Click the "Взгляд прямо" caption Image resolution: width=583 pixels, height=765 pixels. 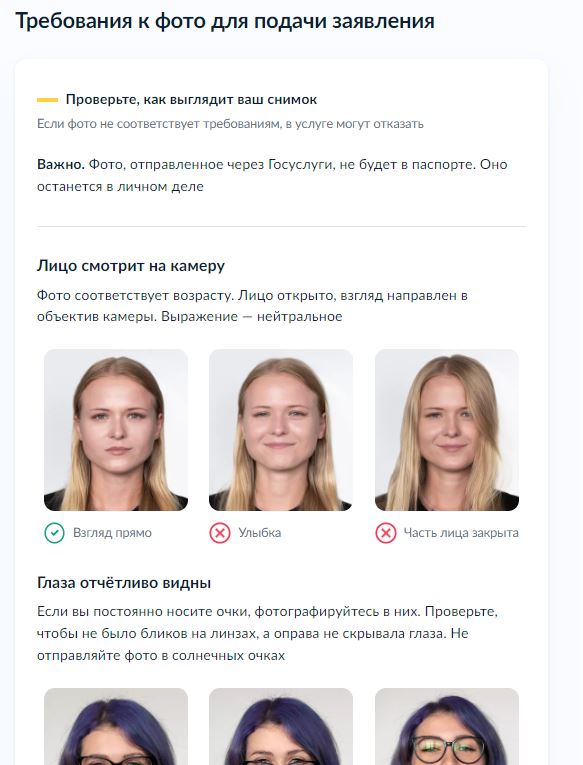pyautogui.click(x=112, y=533)
